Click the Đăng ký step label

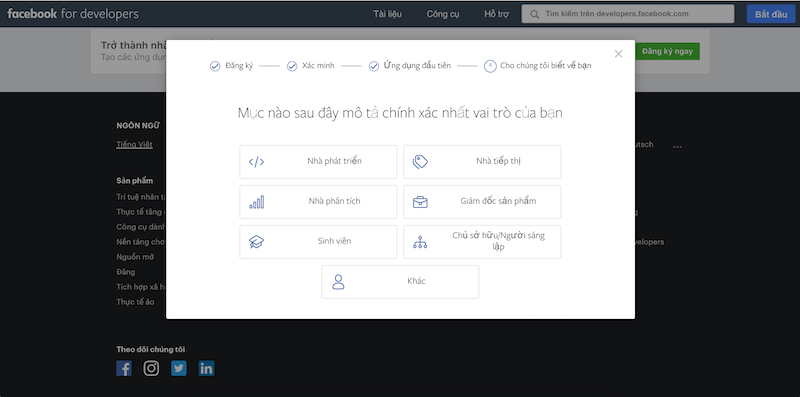239,66
